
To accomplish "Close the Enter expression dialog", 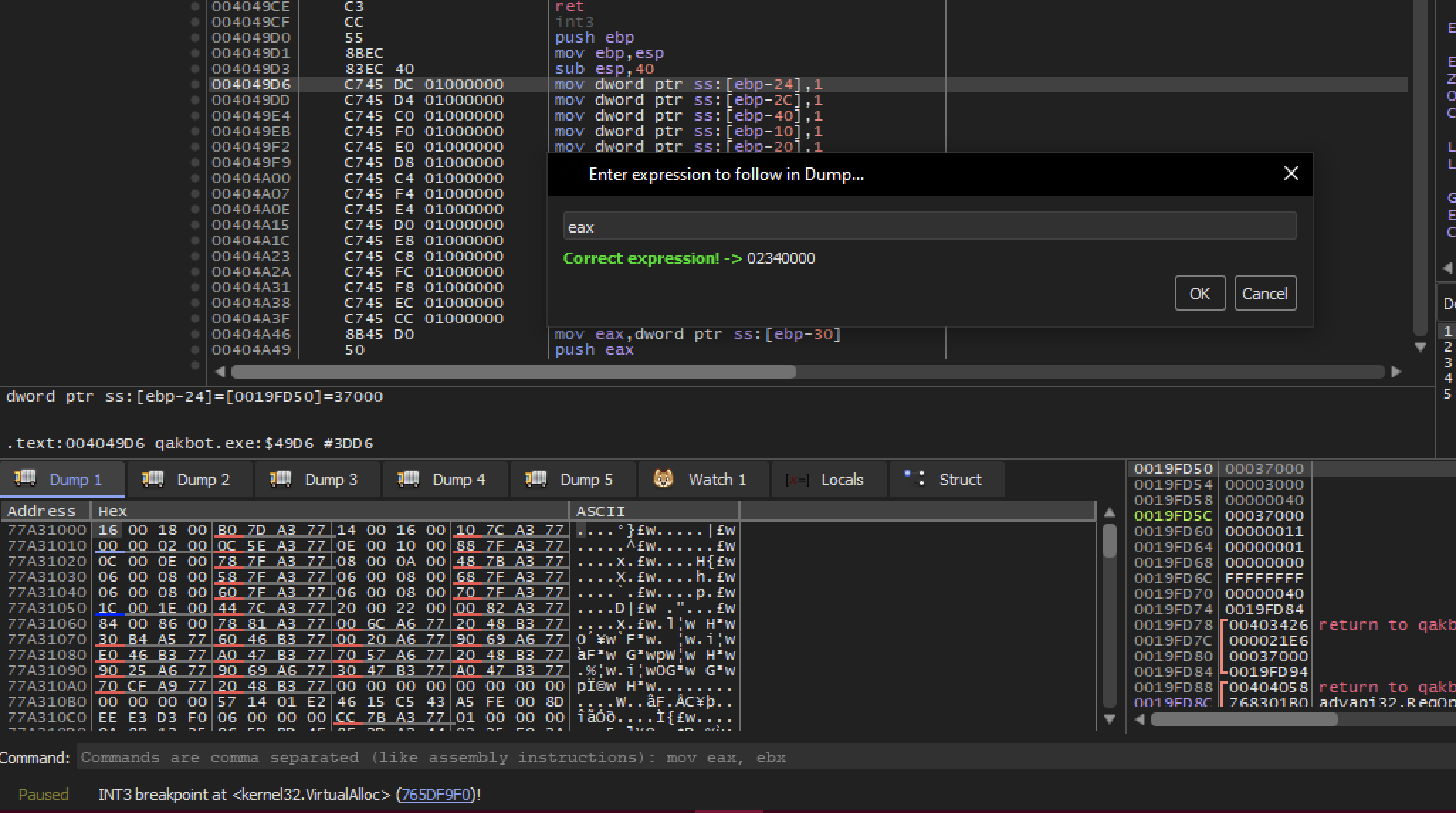I will (x=1291, y=174).
